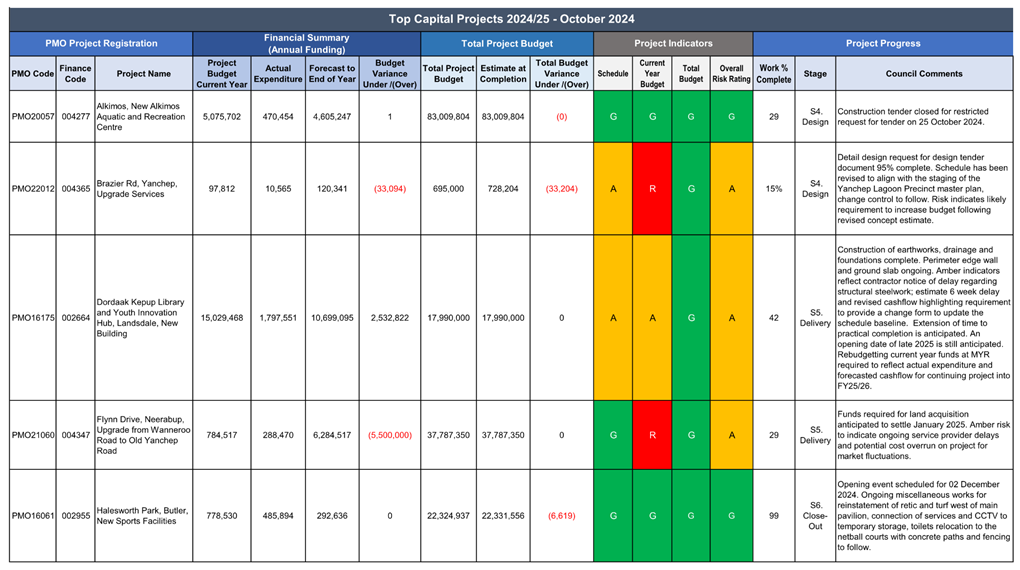Click amber Overall Risk Rating for Flynn Drive

[732, 435]
